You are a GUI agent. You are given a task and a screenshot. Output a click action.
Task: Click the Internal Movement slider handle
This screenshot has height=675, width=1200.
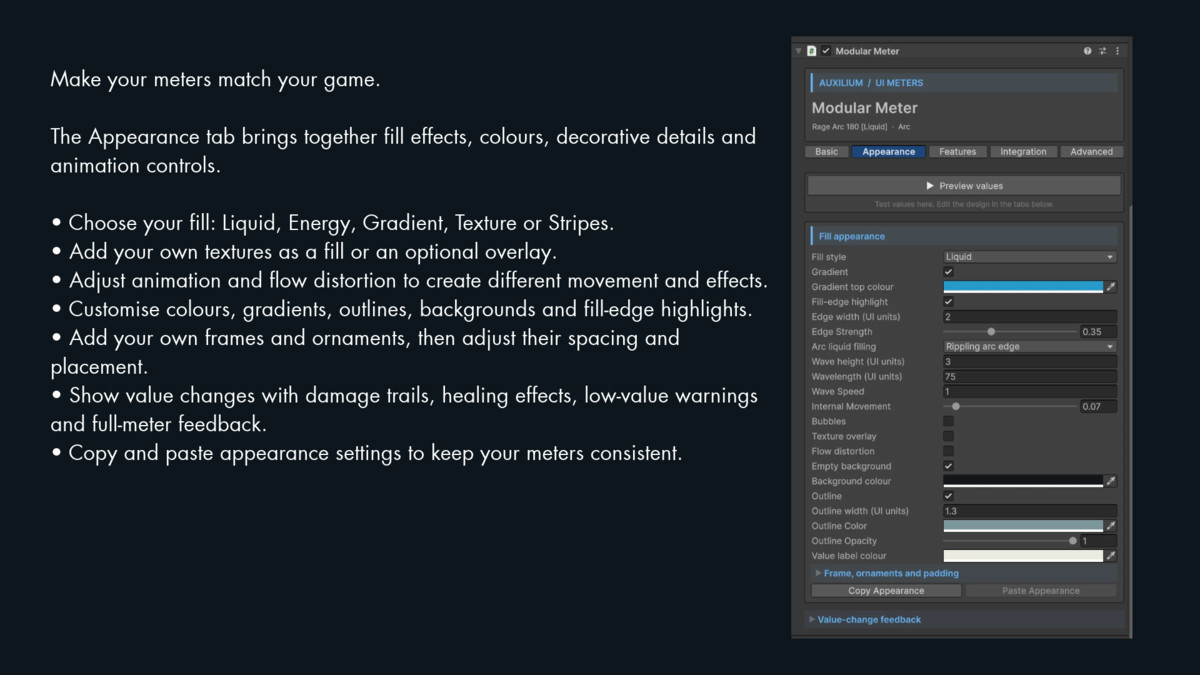[x=956, y=407]
